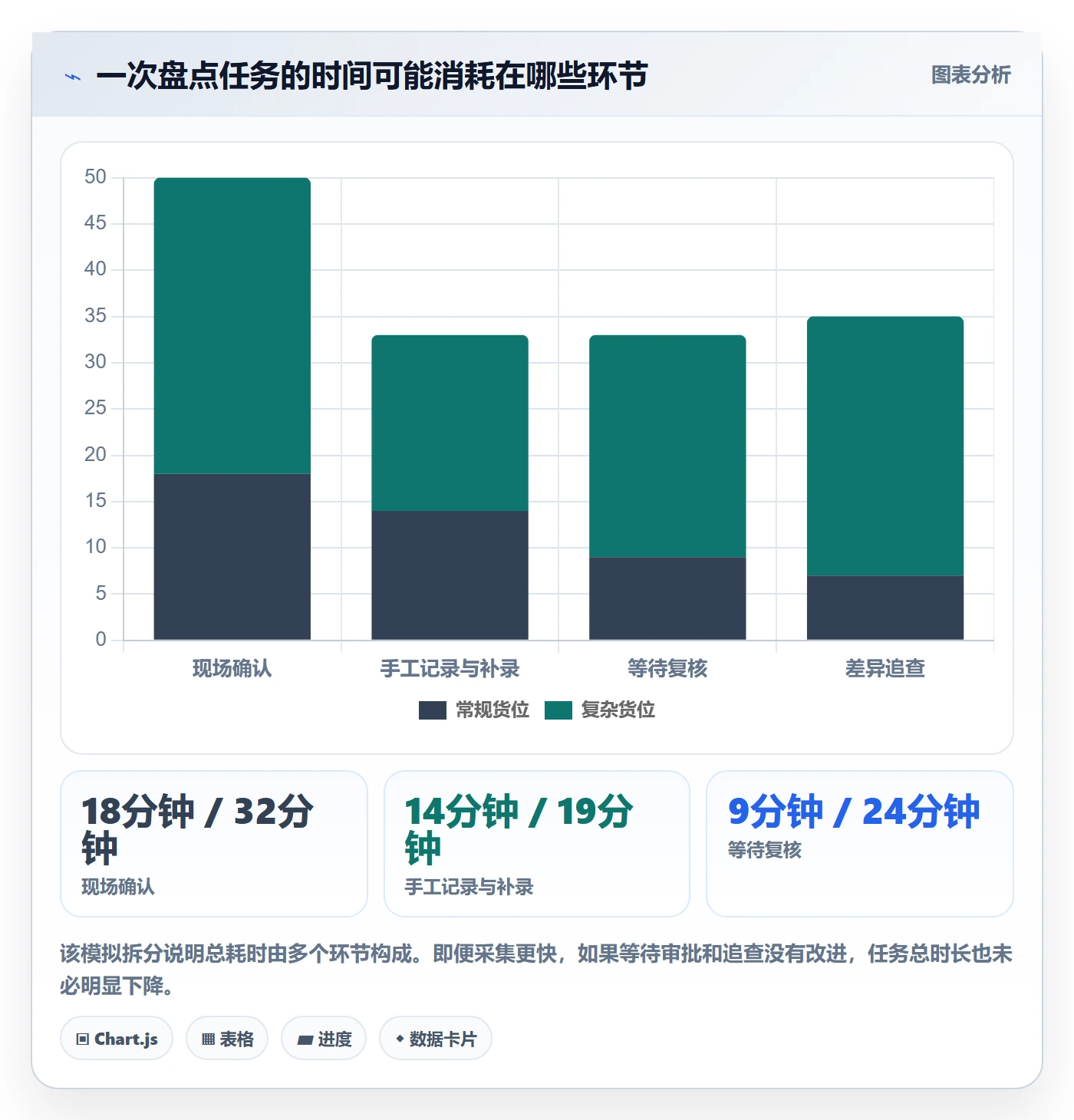Click the 表格 tag chip
Viewport: 1074px width, 1120px height.
227,1039
